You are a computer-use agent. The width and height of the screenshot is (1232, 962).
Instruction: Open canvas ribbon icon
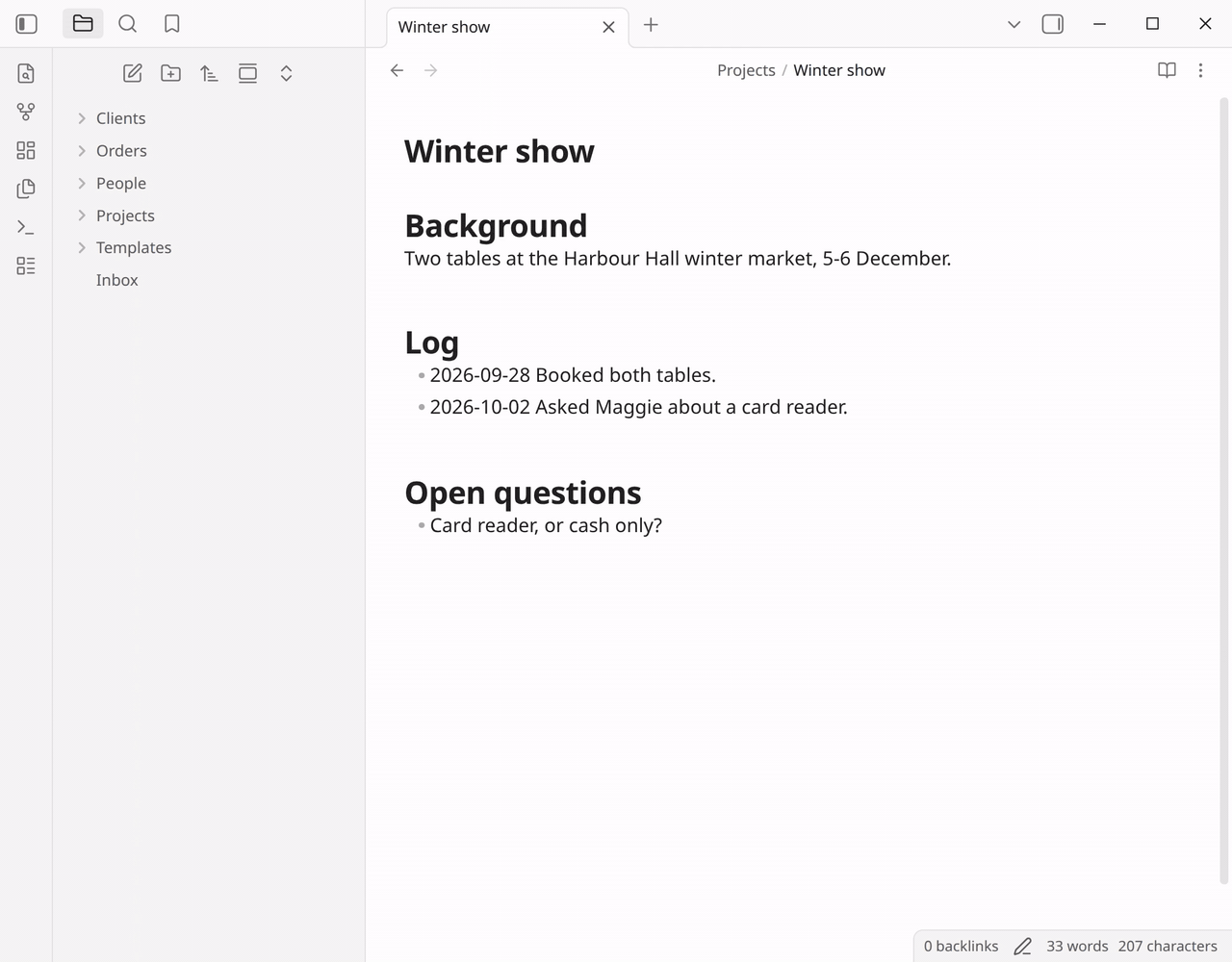(x=26, y=150)
